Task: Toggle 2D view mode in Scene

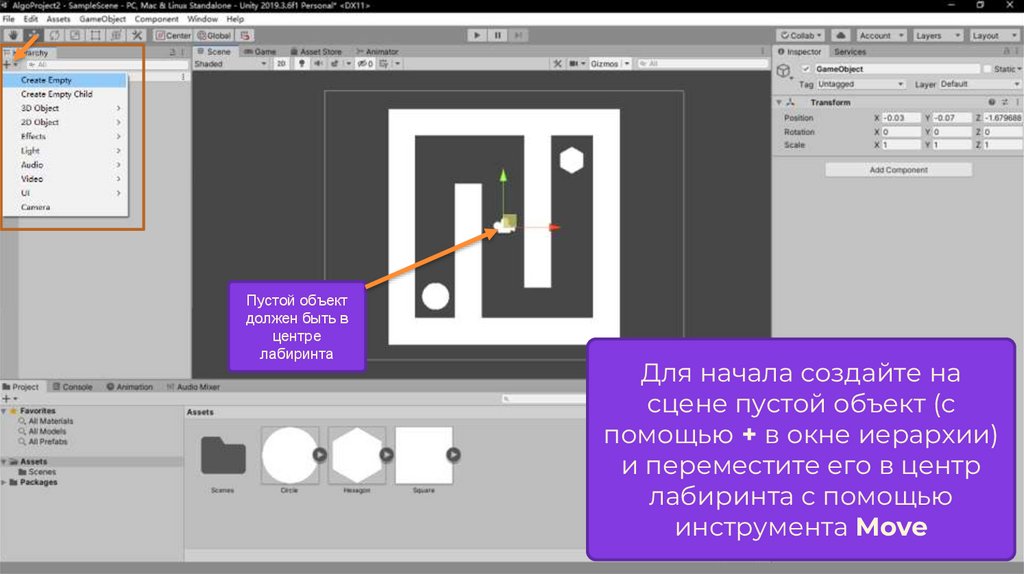Action: click(x=281, y=64)
